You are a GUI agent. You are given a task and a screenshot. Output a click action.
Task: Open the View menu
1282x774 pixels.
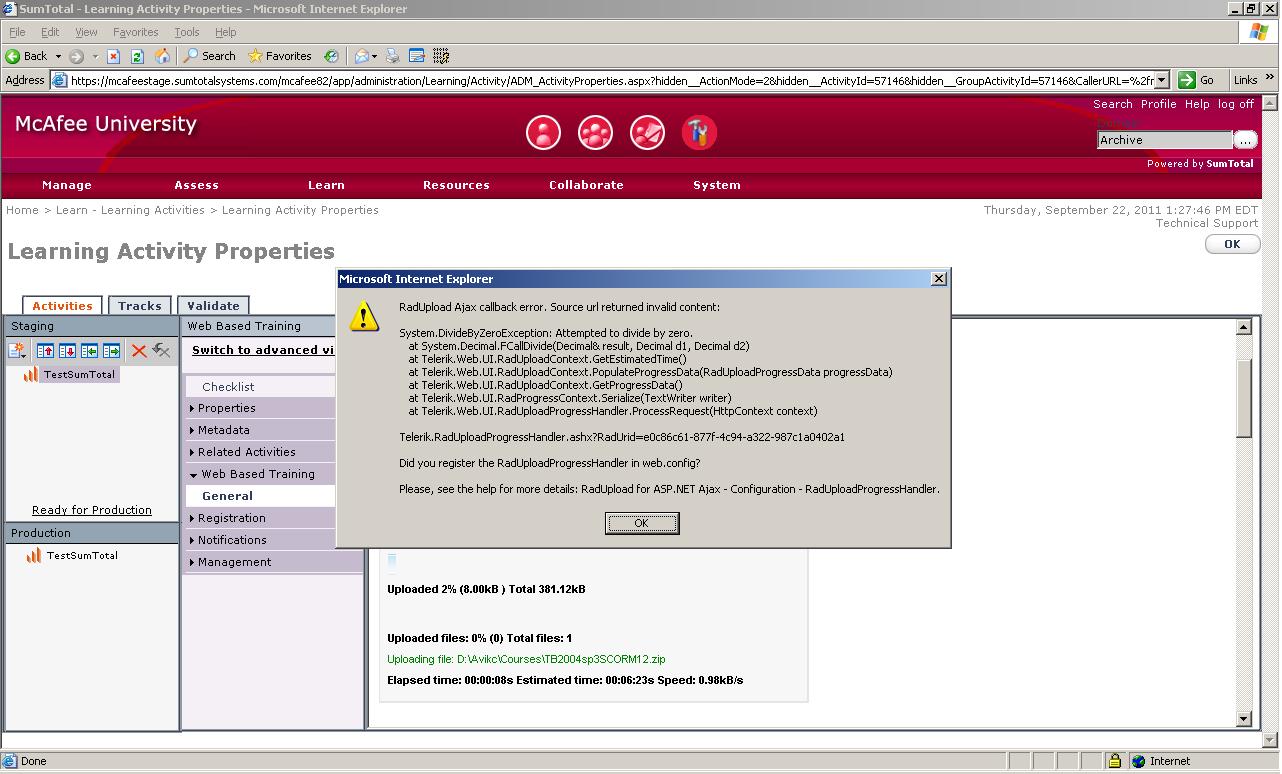point(86,32)
